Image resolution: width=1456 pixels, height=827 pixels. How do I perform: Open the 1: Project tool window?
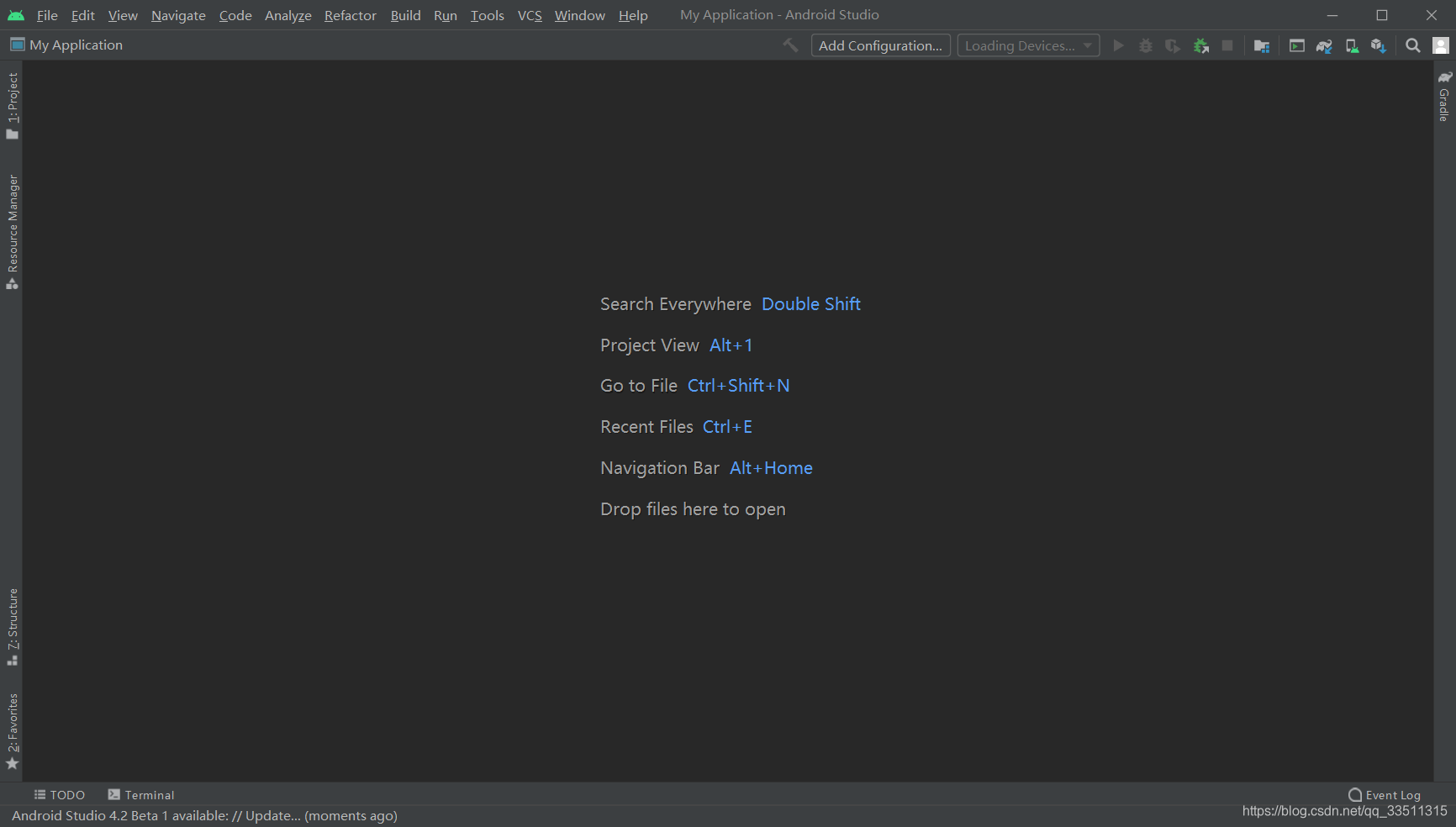pyautogui.click(x=12, y=106)
